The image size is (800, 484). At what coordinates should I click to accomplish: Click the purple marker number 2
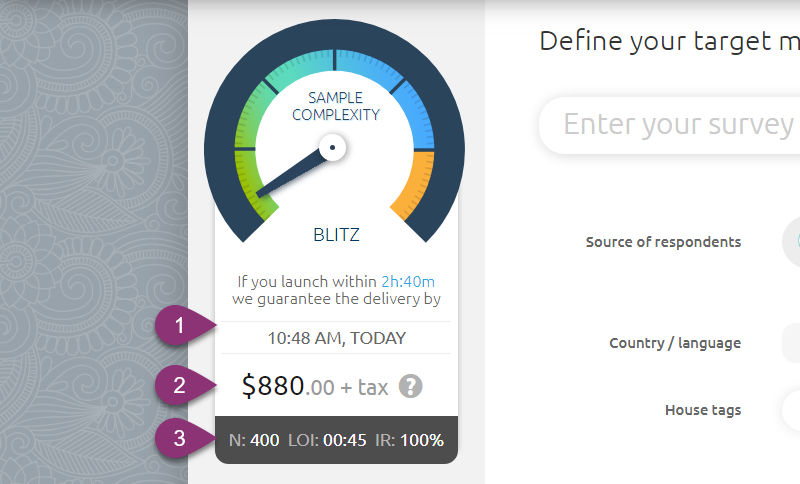[x=180, y=385]
